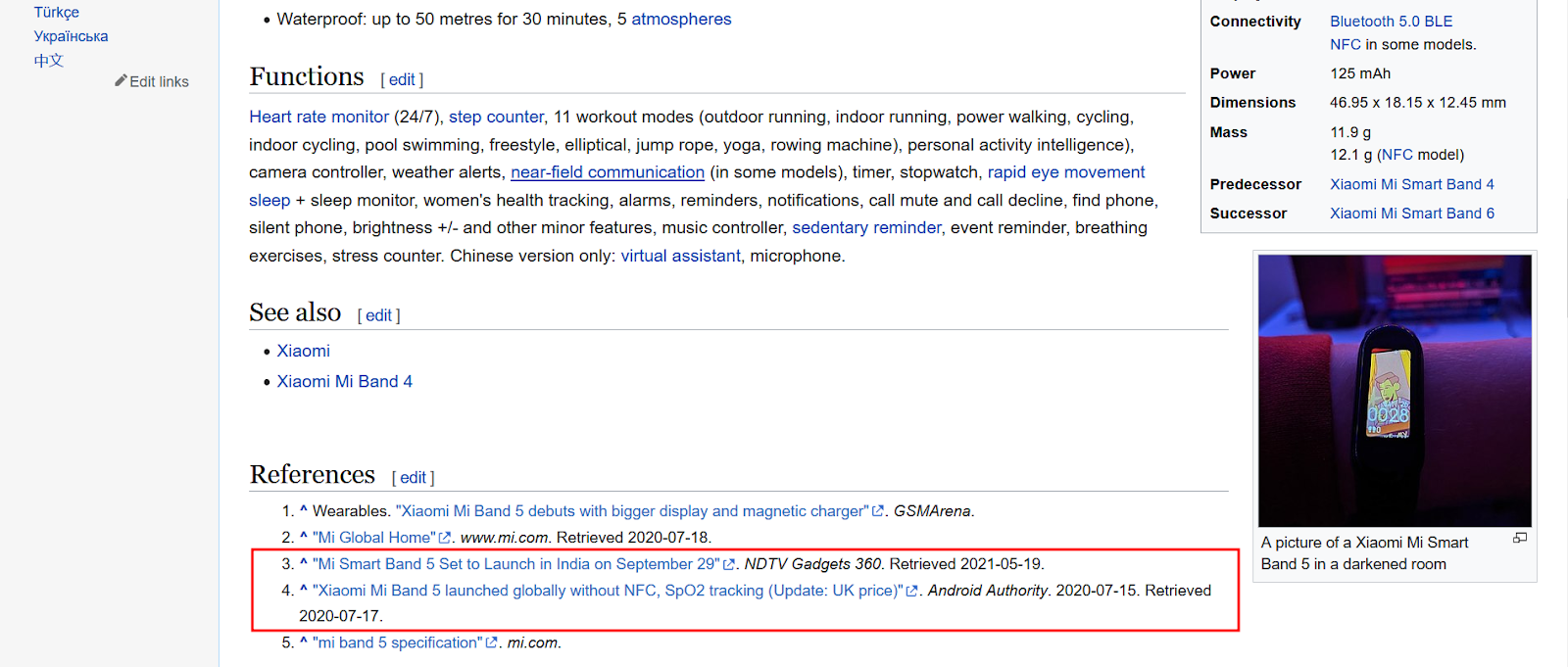Switch to the 中文 language version
1568x667 pixels.
pyautogui.click(x=49, y=60)
